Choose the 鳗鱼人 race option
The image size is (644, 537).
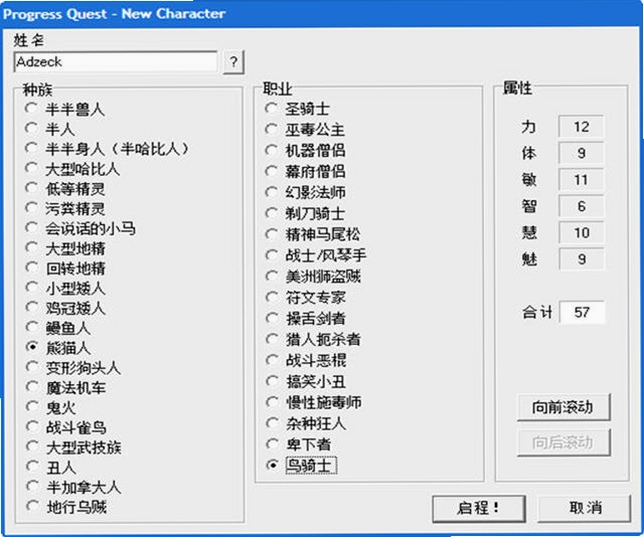point(58,327)
